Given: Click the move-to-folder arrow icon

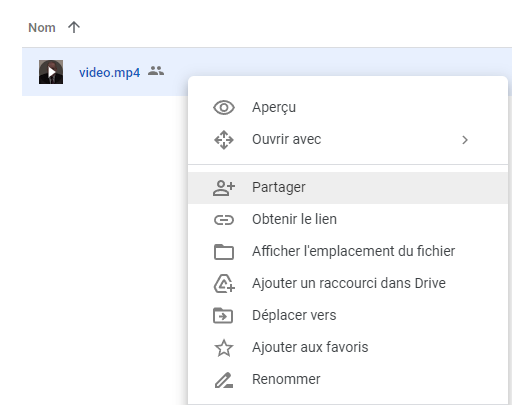Looking at the screenshot, I should click(x=223, y=315).
